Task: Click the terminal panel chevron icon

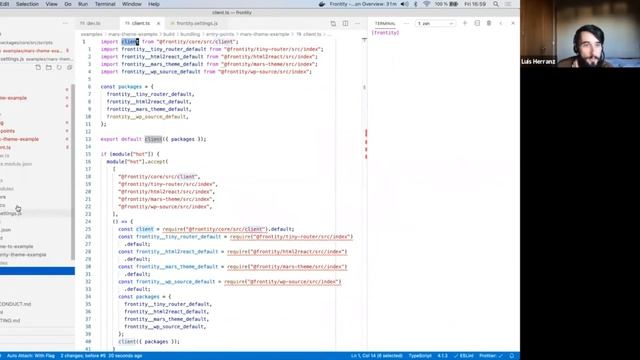Action: point(501,23)
